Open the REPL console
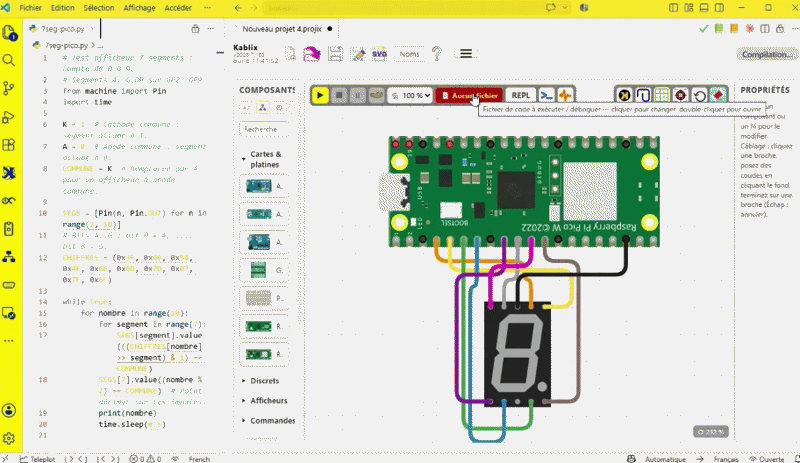This screenshot has width=800, height=463. tap(520, 95)
